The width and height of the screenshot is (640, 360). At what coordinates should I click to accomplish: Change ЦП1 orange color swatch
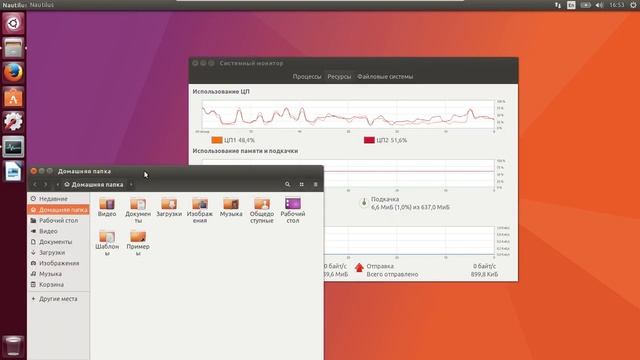click(x=217, y=140)
